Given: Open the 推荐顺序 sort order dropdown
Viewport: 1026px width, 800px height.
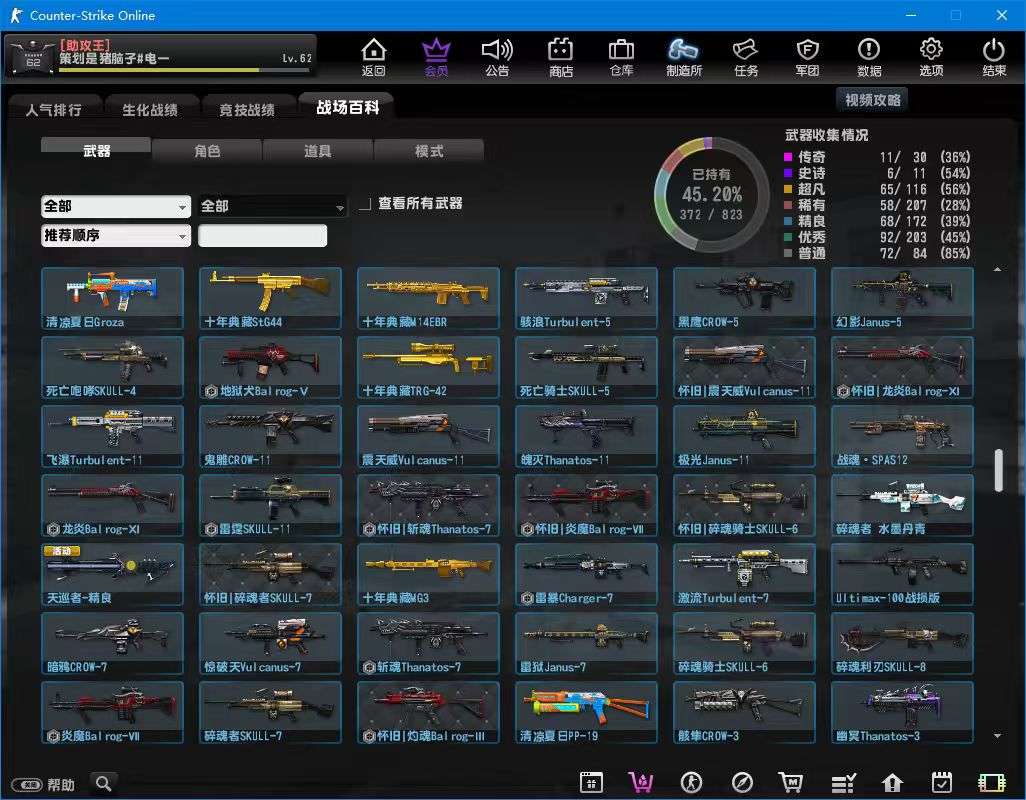Looking at the screenshot, I should [x=116, y=235].
